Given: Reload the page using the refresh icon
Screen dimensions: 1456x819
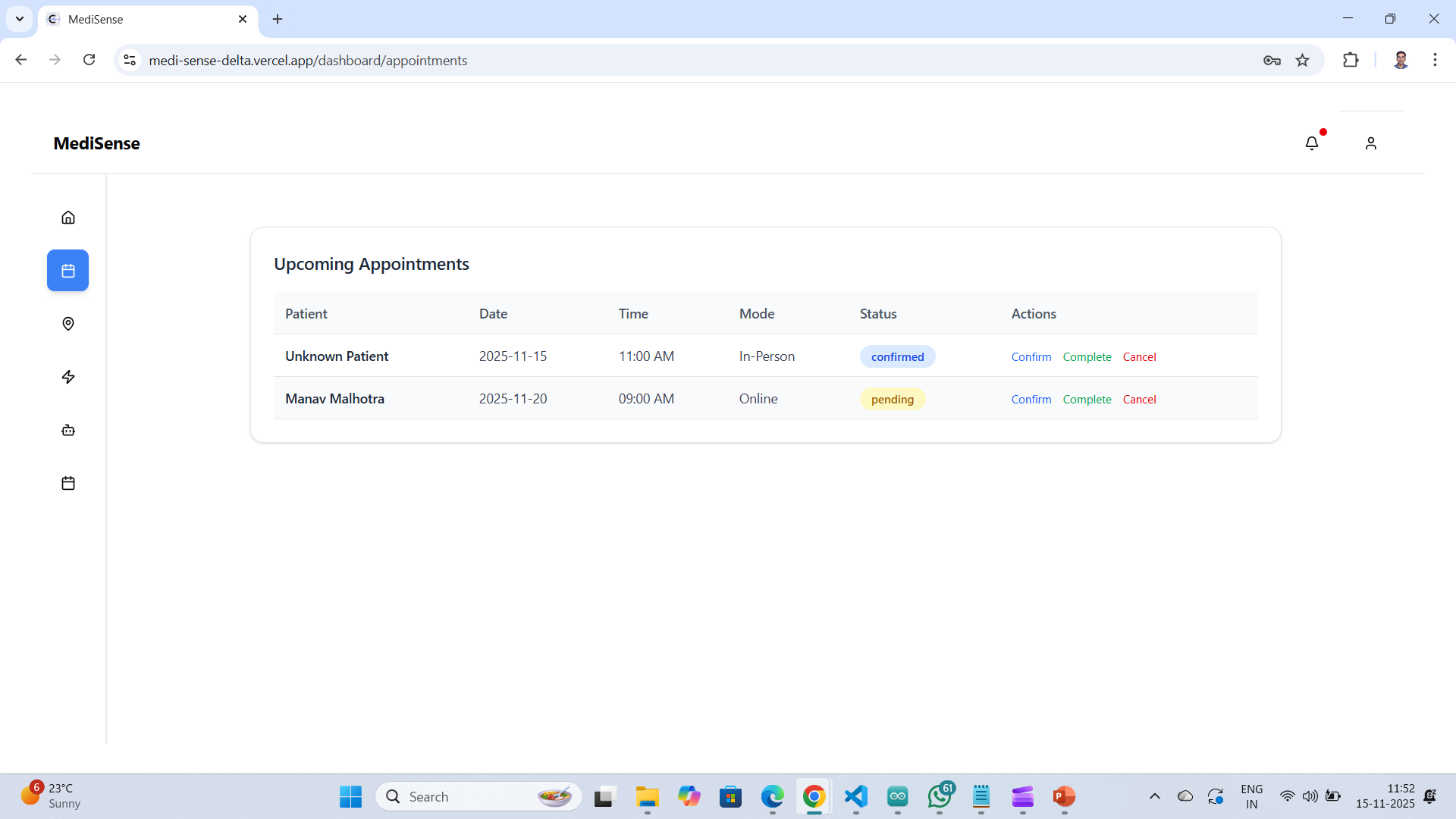Looking at the screenshot, I should [89, 60].
